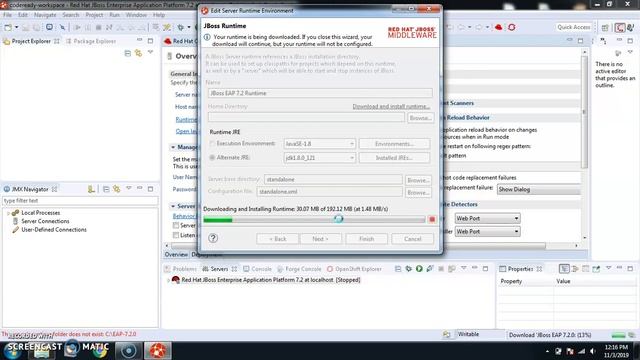Switch to the Package Explorer tab
This screenshot has width=640, height=360.
point(91,41)
